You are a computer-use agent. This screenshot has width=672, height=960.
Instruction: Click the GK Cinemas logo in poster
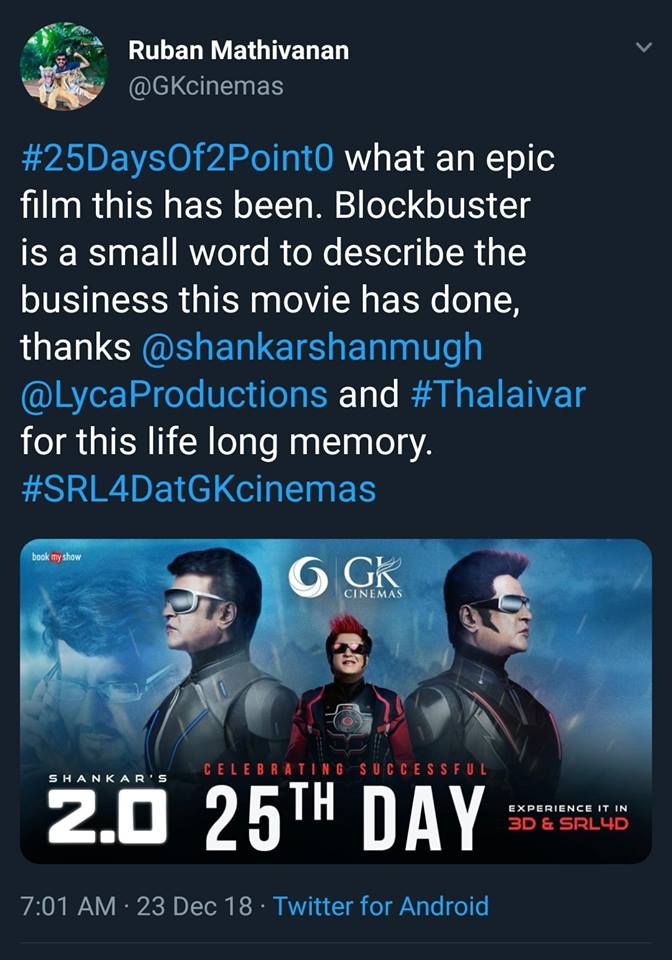click(x=346, y=577)
